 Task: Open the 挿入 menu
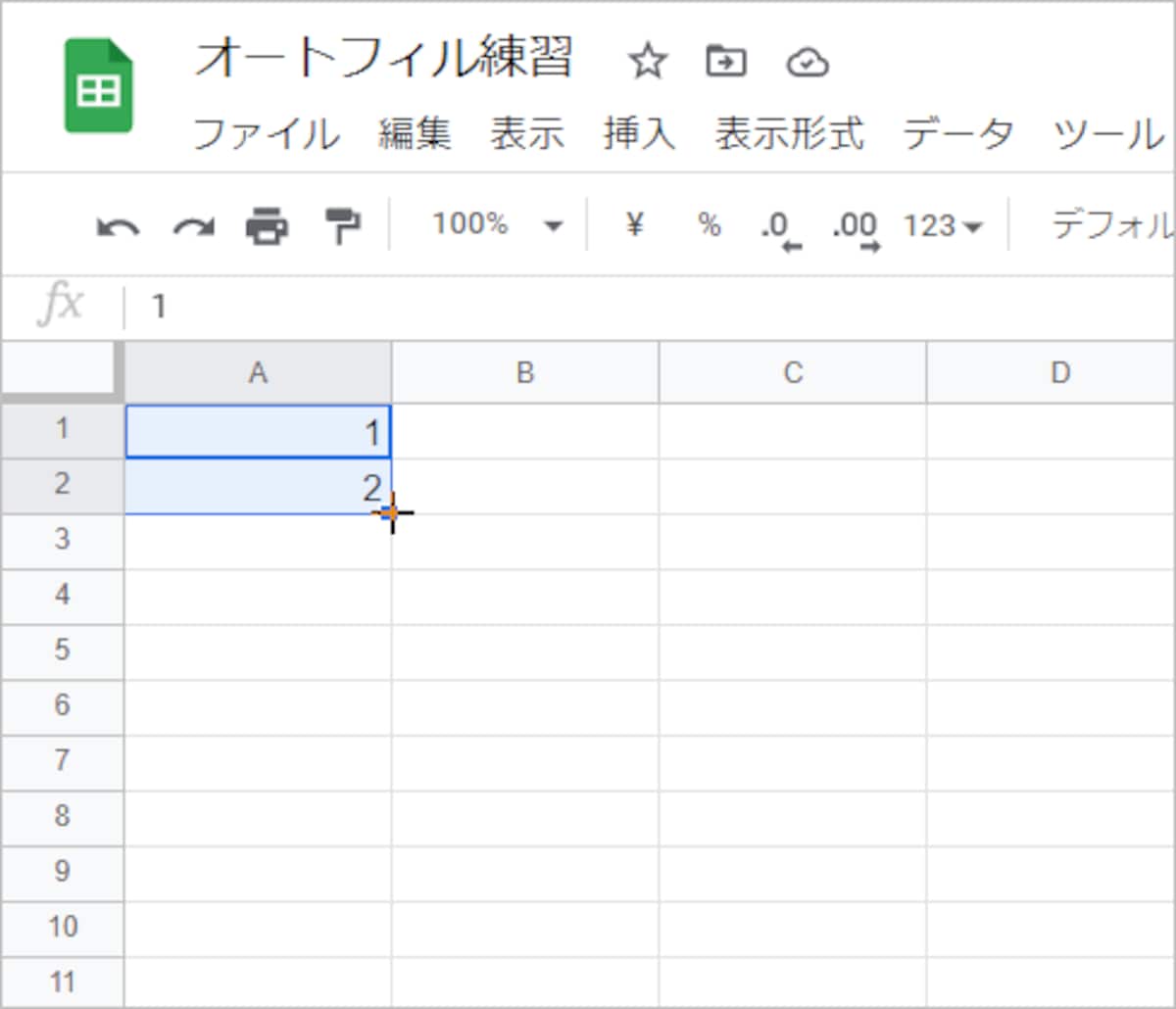[639, 133]
